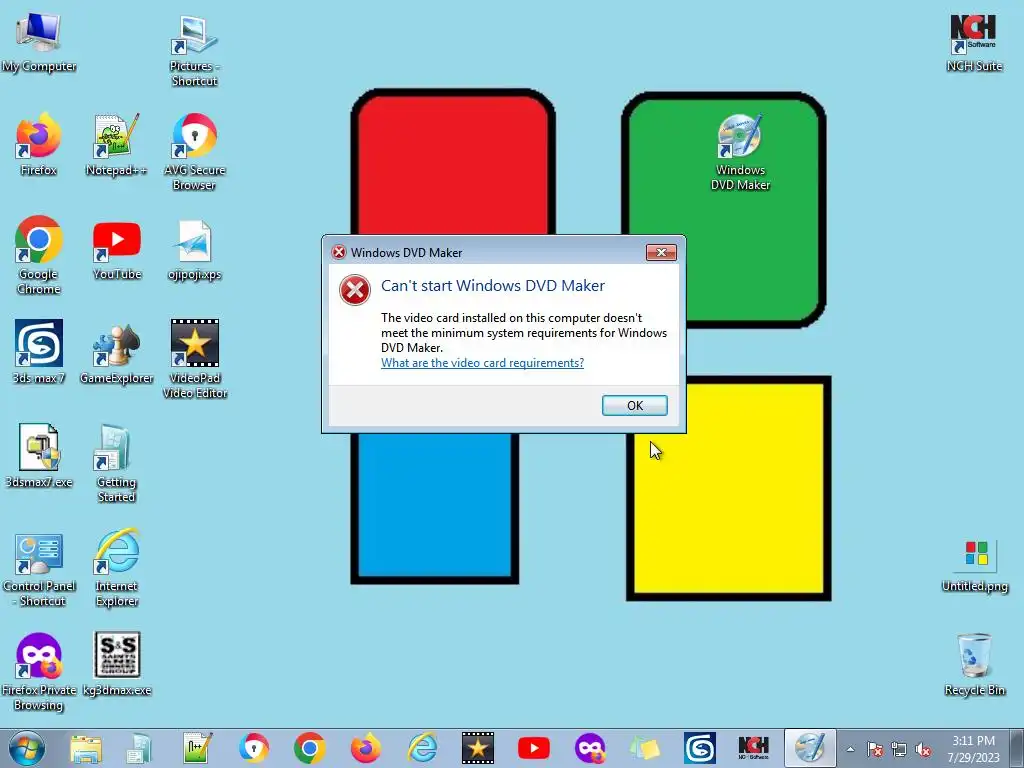This screenshot has width=1024, height=768.
Task: Select the Getting Started desktop icon
Action: coord(116,462)
